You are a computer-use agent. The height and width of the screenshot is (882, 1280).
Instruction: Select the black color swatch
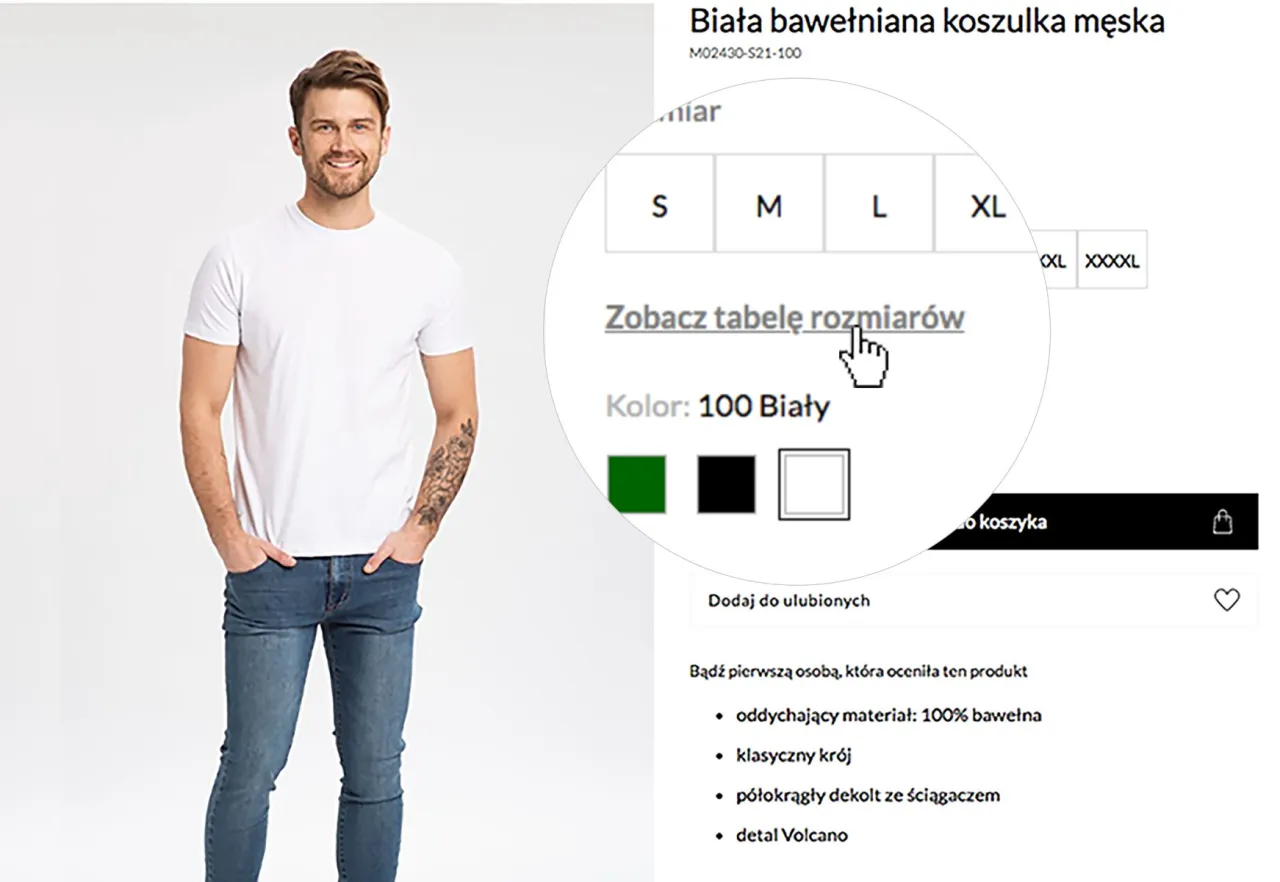pos(725,482)
